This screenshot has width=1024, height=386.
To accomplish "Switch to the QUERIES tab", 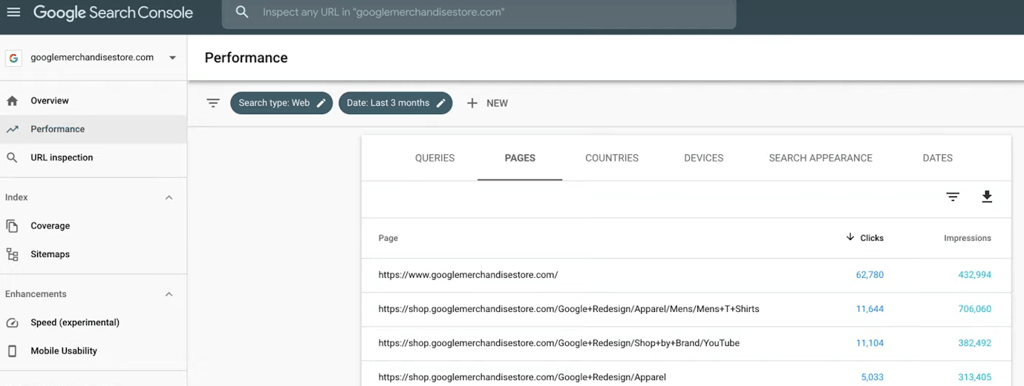I will (x=435, y=158).
